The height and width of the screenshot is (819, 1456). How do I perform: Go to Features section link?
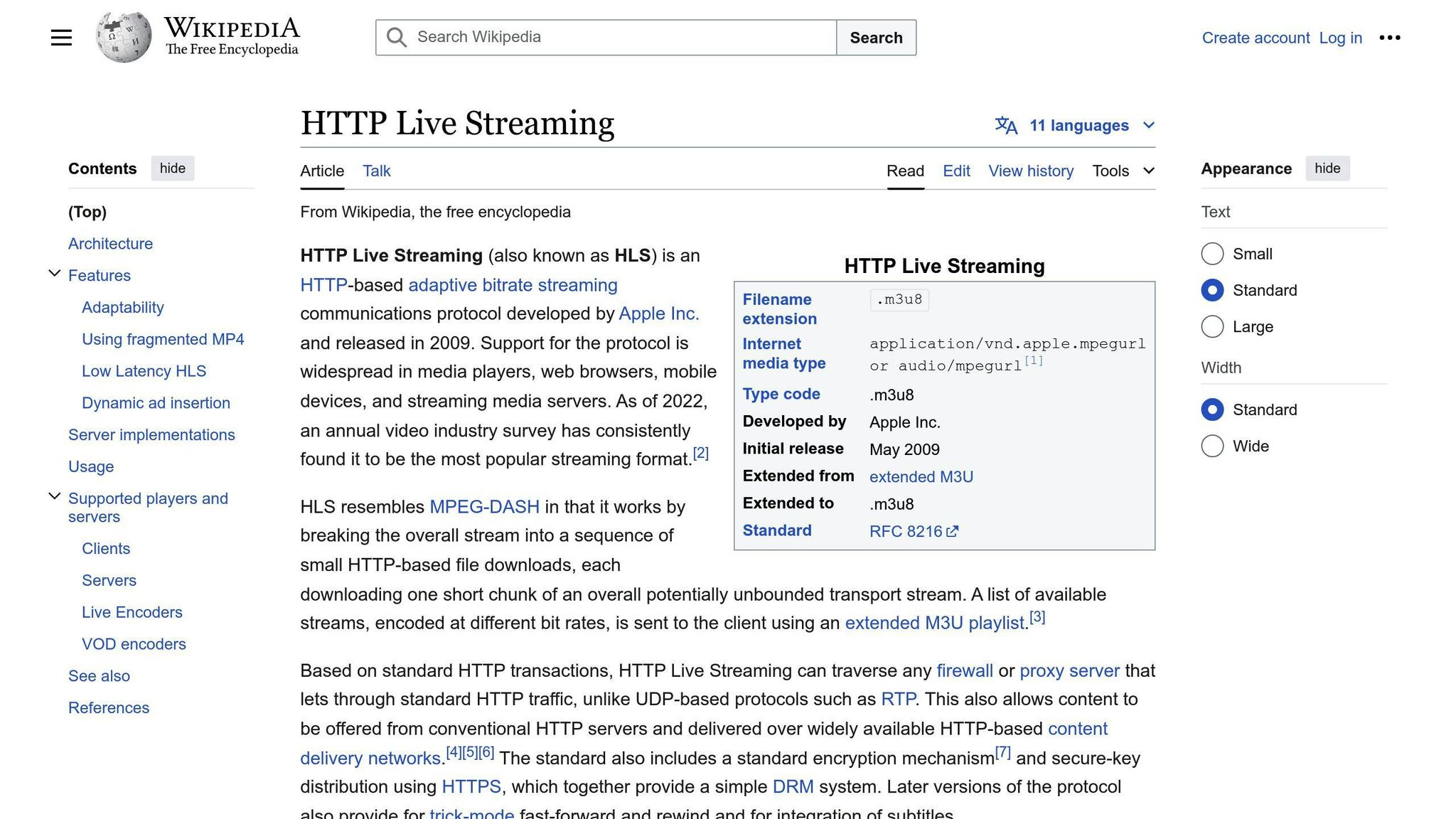(x=100, y=276)
